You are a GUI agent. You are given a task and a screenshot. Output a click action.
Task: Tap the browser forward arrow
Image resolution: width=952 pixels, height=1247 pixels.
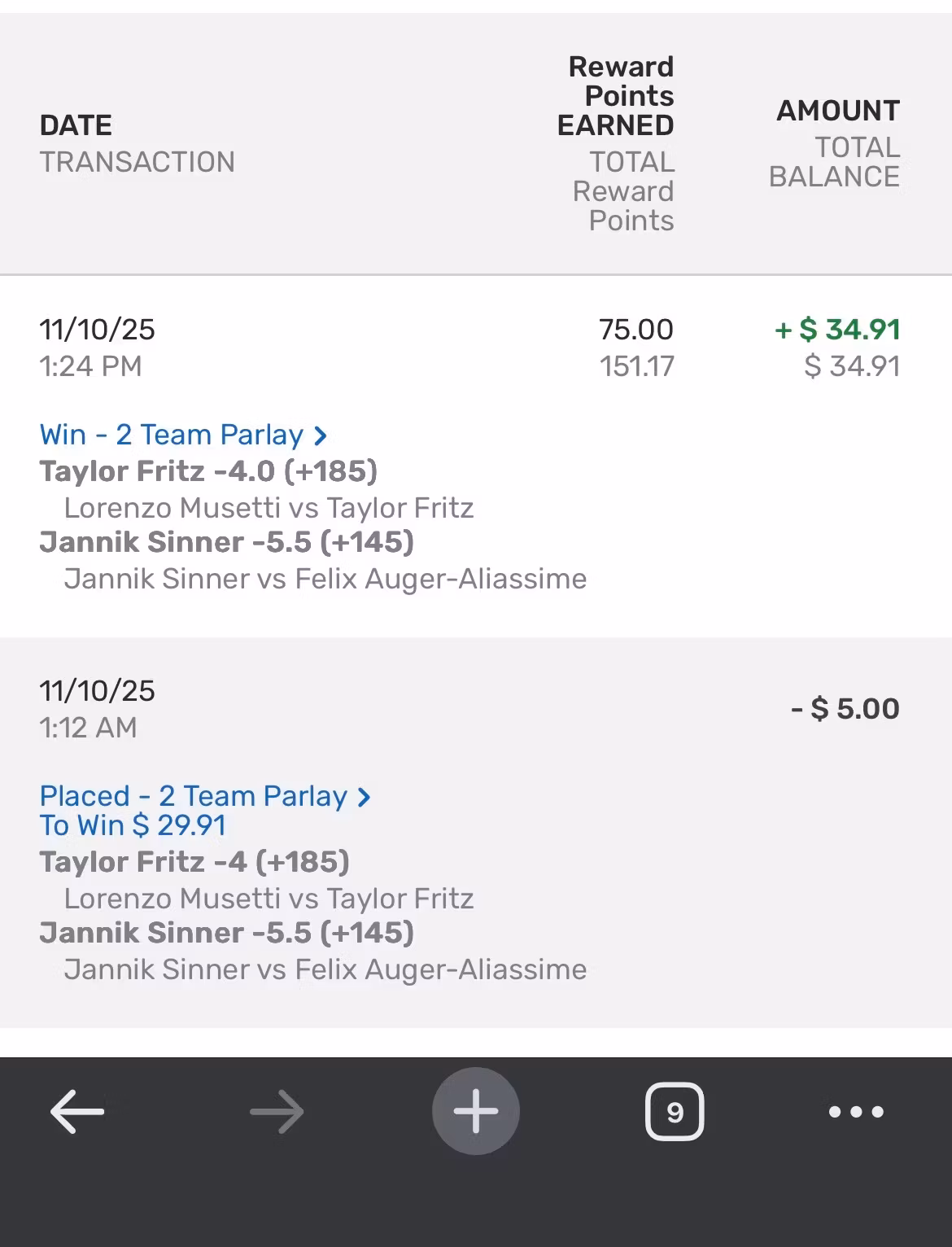coord(277,1112)
